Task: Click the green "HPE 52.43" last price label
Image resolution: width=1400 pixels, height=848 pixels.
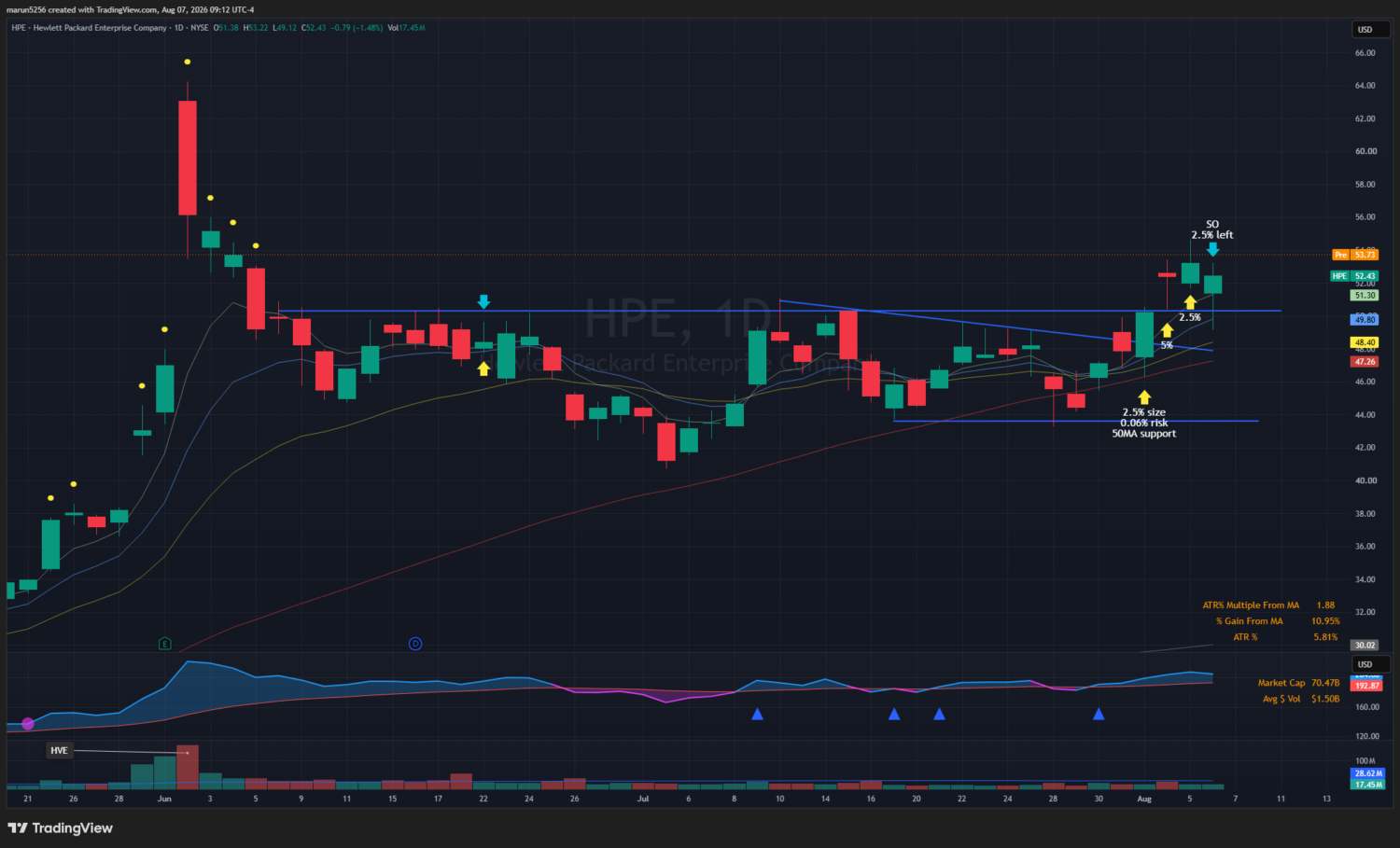Action: coord(1354,276)
